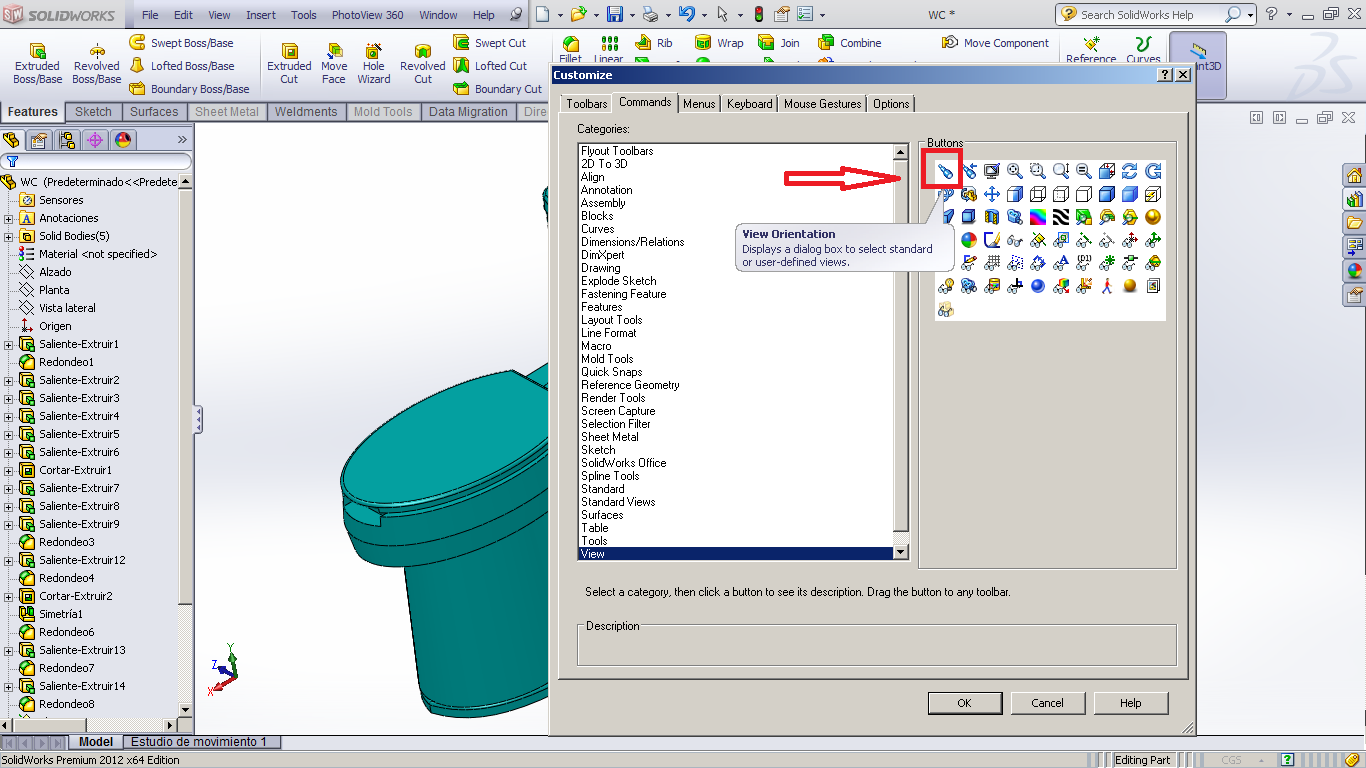Choose the Zoom to Area button icon
Image resolution: width=1366 pixels, height=768 pixels.
point(1038,171)
